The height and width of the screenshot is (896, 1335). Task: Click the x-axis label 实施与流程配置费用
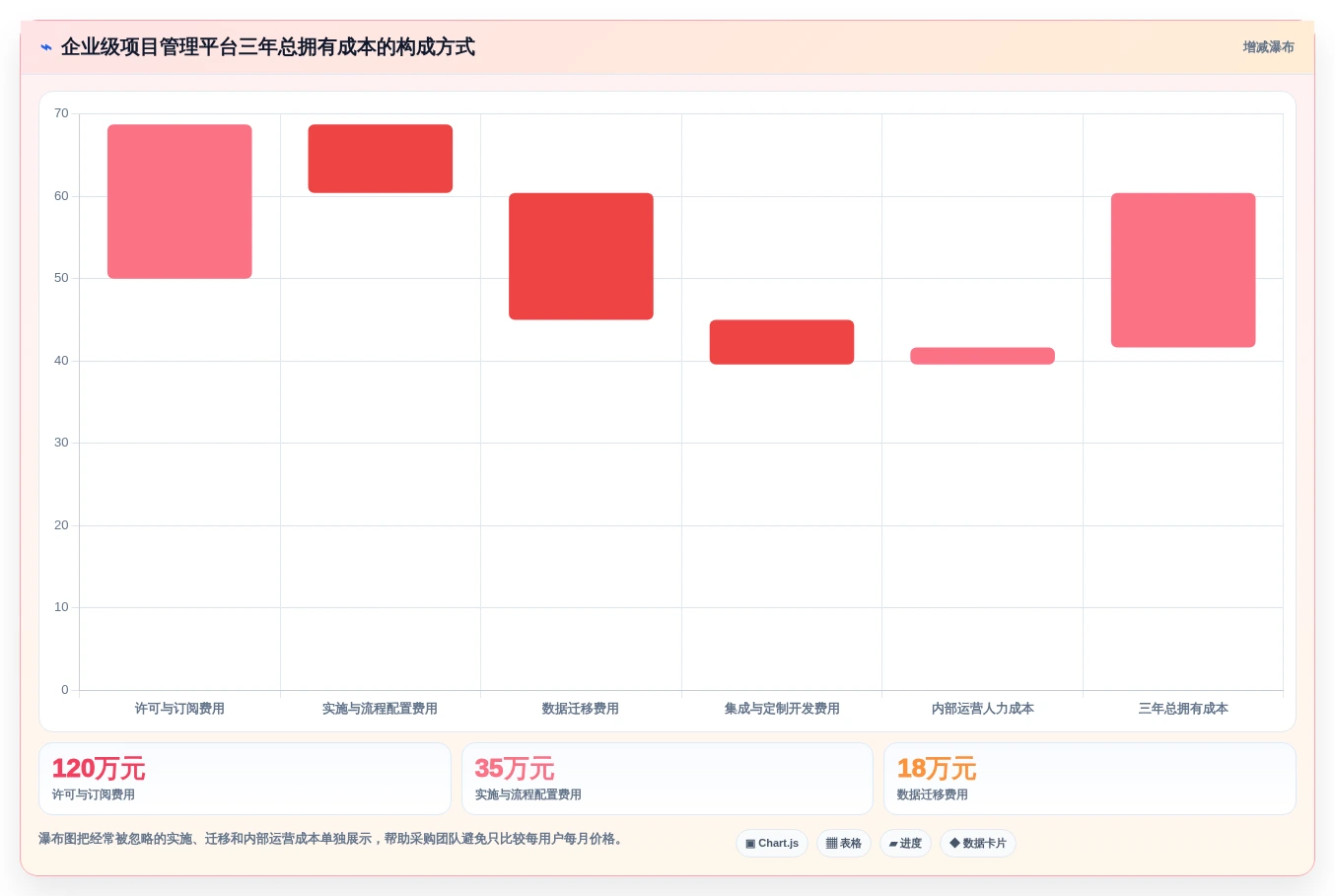pos(380,709)
